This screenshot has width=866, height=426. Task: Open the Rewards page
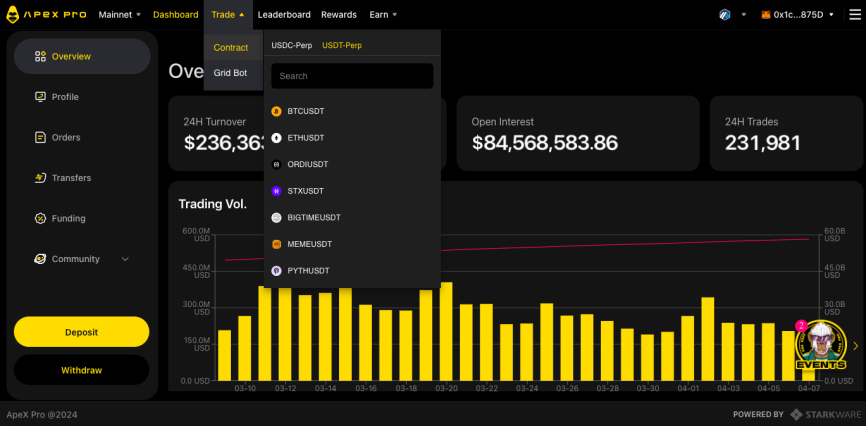coord(339,15)
